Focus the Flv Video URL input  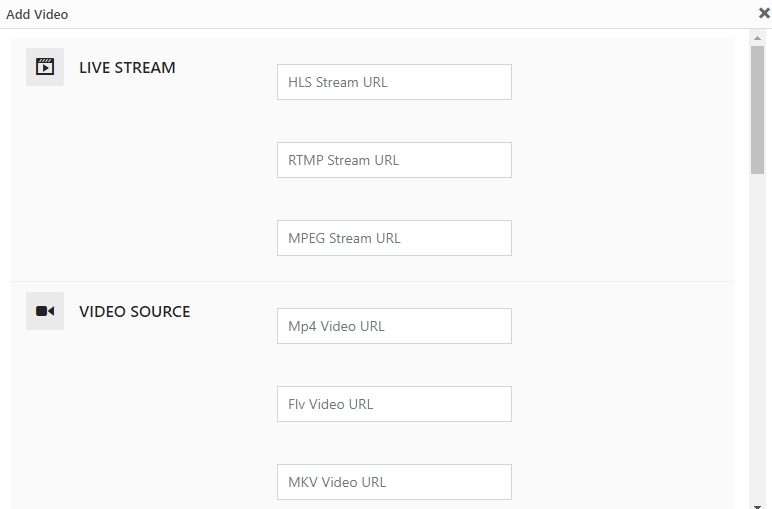(x=394, y=404)
